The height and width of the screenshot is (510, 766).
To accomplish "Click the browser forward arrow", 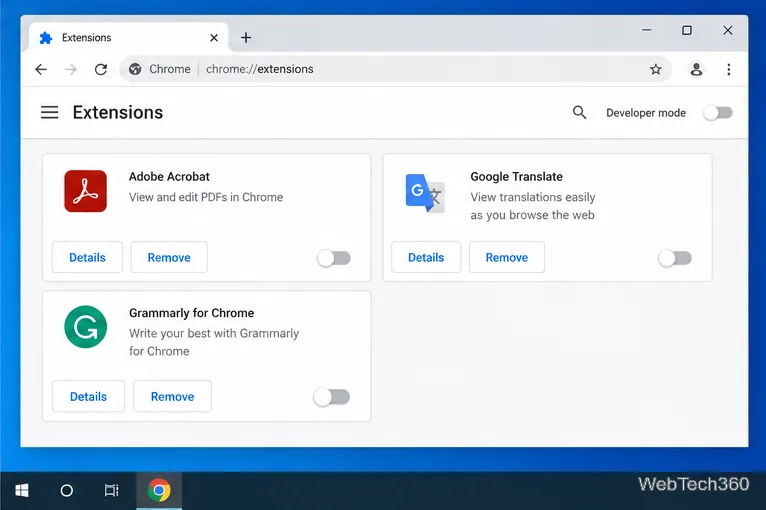I will point(71,69).
